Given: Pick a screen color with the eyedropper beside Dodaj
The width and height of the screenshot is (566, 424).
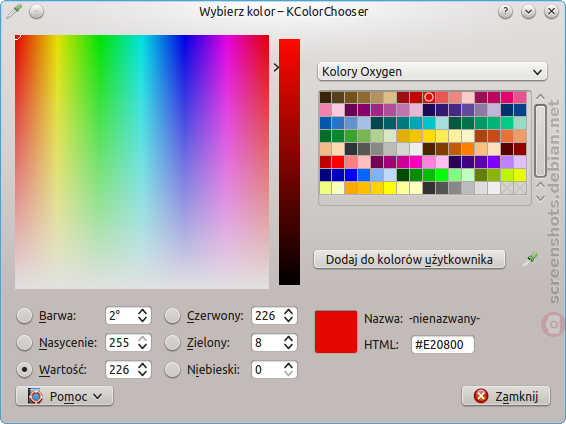Looking at the screenshot, I should 530,259.
